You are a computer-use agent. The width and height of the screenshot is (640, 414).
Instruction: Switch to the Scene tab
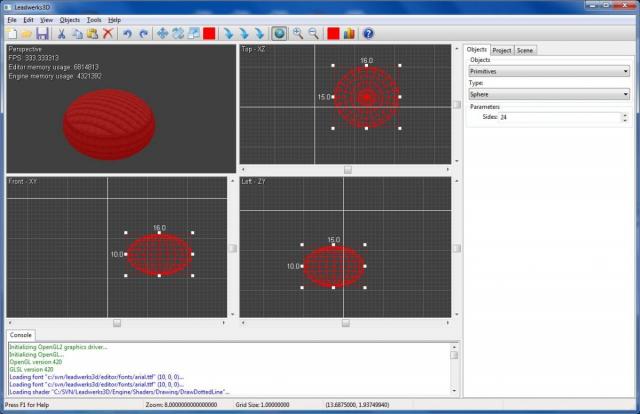pos(526,49)
